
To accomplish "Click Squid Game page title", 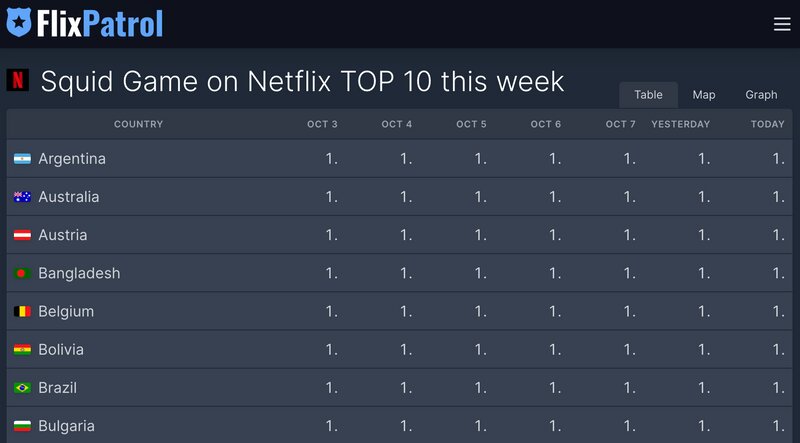I will [303, 81].
